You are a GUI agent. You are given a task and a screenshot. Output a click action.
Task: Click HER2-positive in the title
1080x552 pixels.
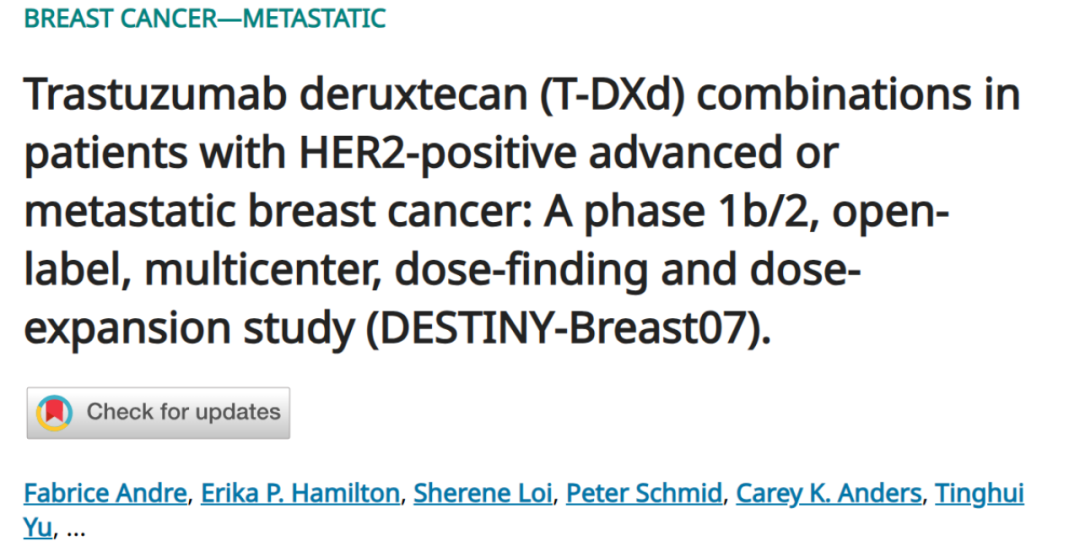(437, 153)
